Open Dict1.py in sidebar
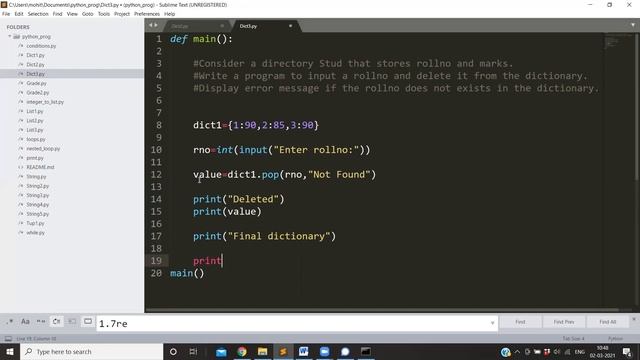Screen dimensions: 640x360 (x=36, y=55)
